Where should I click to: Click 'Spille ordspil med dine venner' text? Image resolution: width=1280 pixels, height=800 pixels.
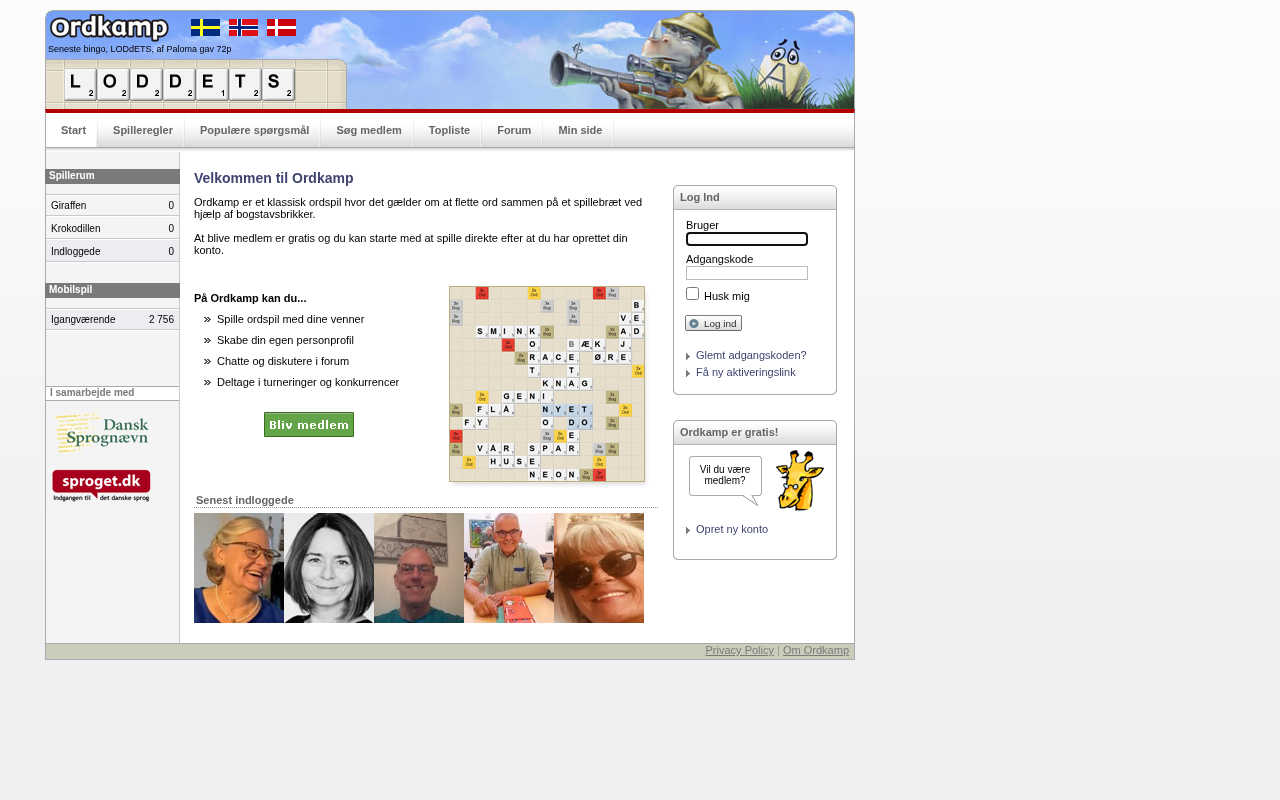coord(291,319)
